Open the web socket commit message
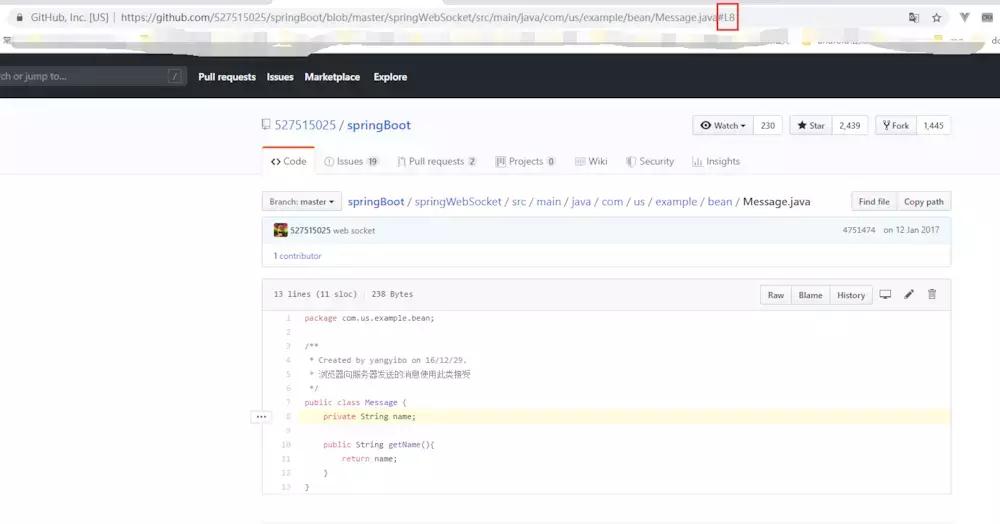 (x=354, y=231)
